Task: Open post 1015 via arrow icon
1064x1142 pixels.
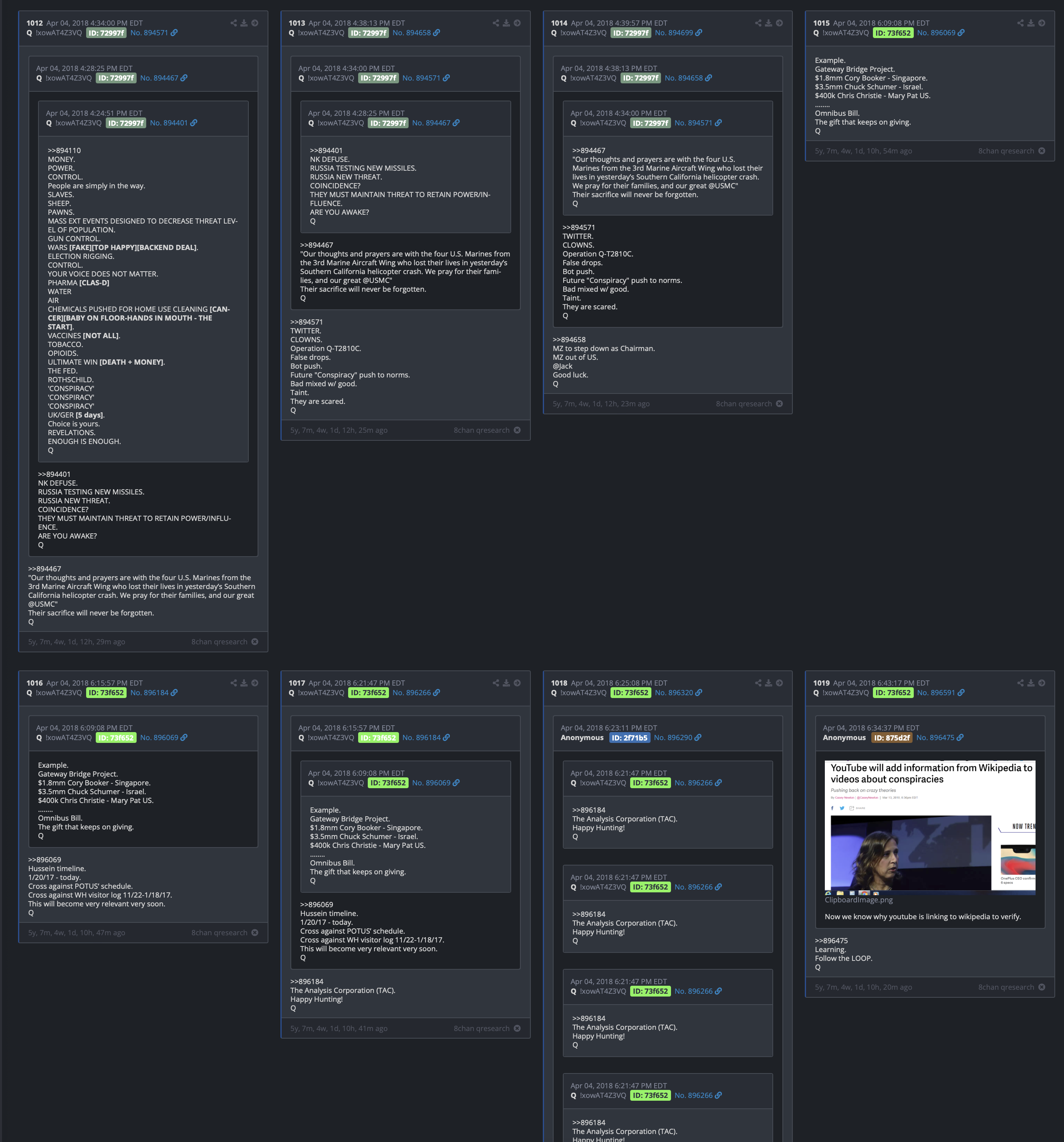Action: (x=1042, y=23)
